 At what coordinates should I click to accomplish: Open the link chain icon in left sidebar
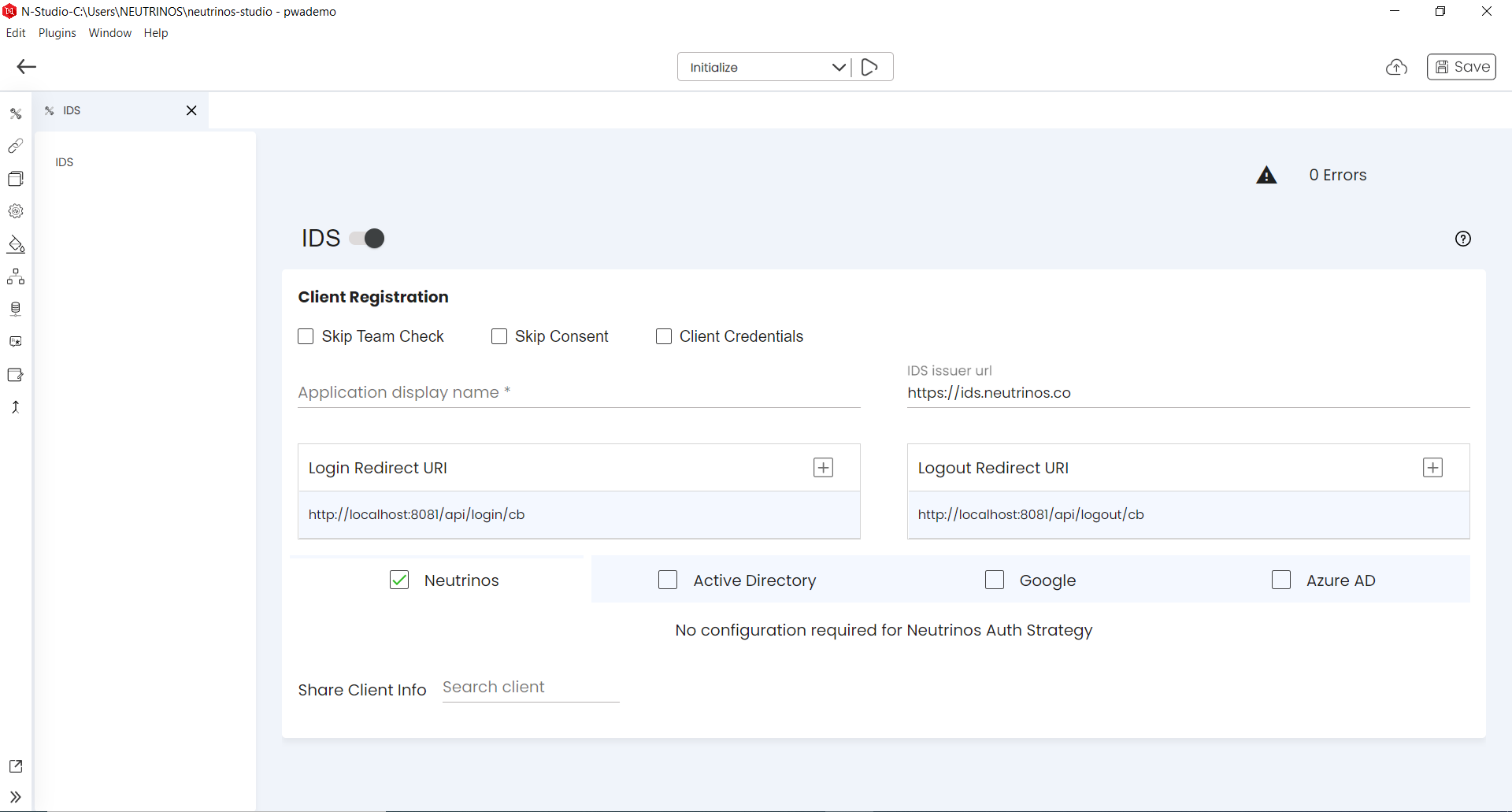point(16,146)
